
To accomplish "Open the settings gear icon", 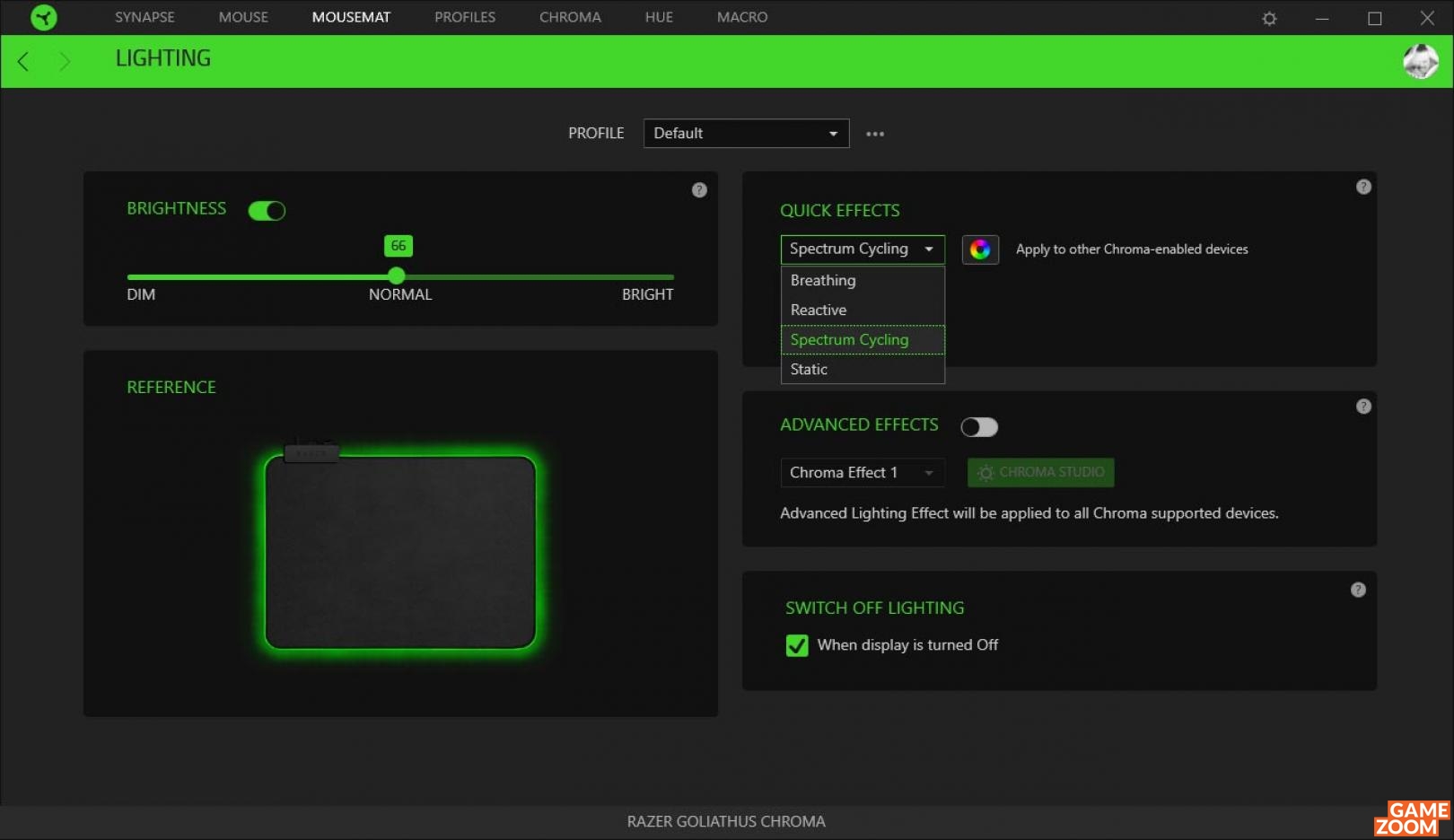I will coord(1269,18).
